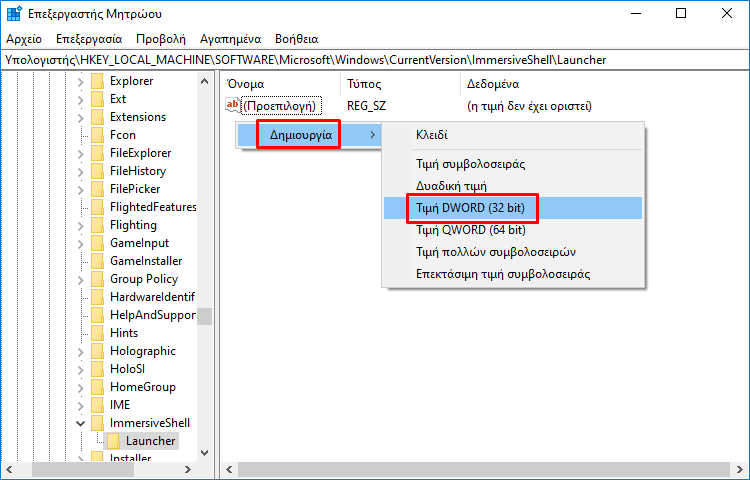Viewport: 750px width, 480px height.
Task: Click the HardwareIdentif folder icon
Action: point(98,297)
